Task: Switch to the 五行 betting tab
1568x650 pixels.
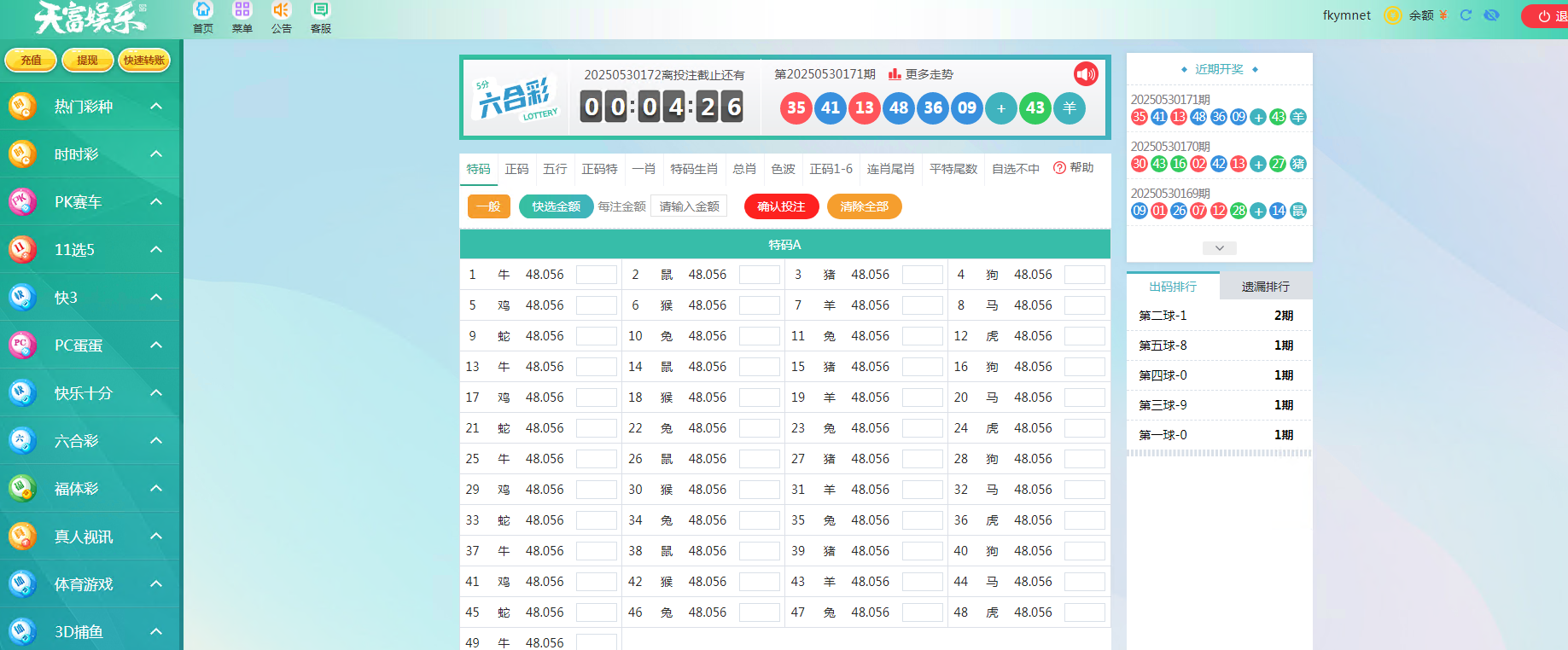Action: tap(555, 169)
